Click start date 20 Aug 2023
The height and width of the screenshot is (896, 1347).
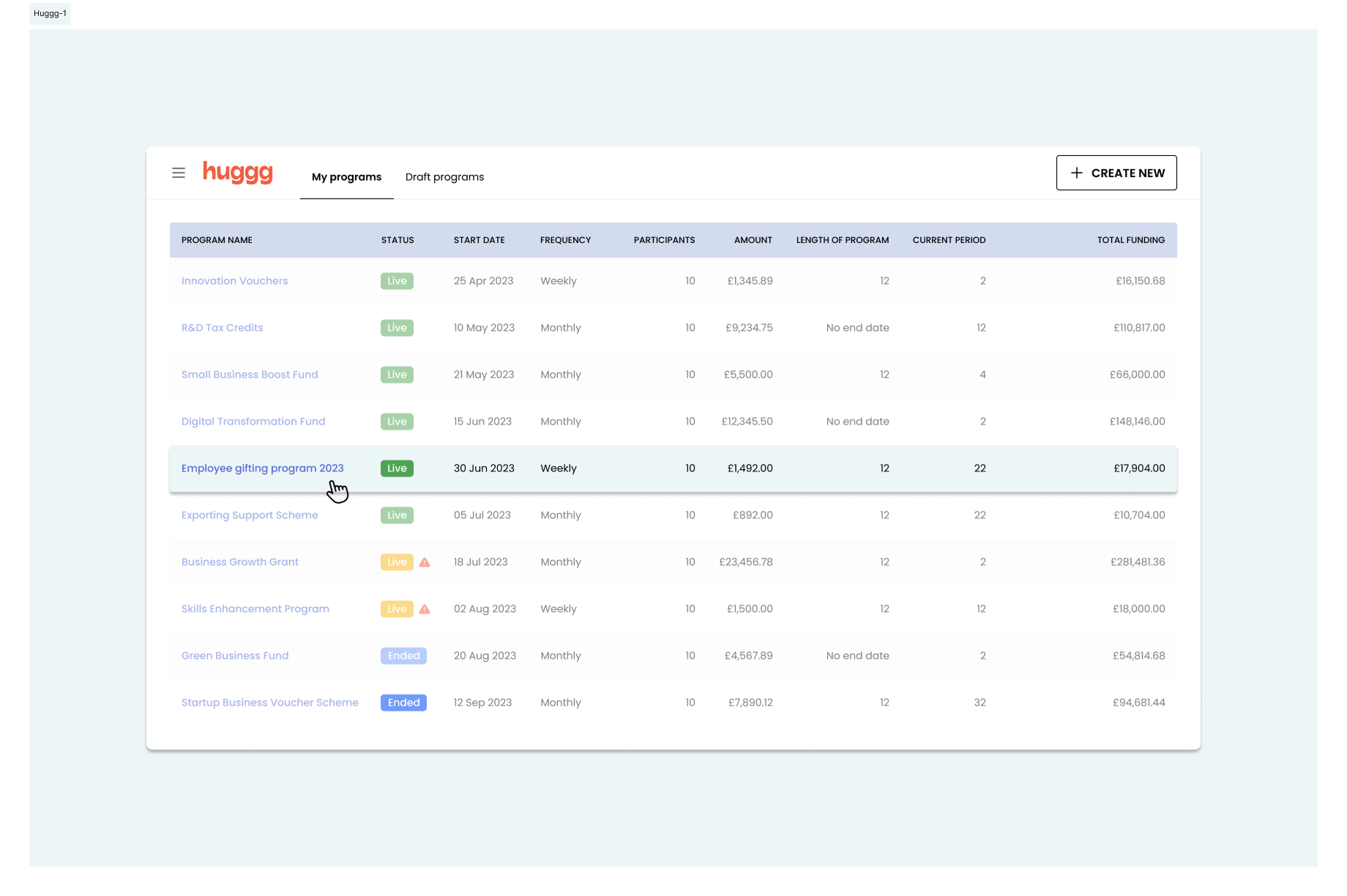485,656
